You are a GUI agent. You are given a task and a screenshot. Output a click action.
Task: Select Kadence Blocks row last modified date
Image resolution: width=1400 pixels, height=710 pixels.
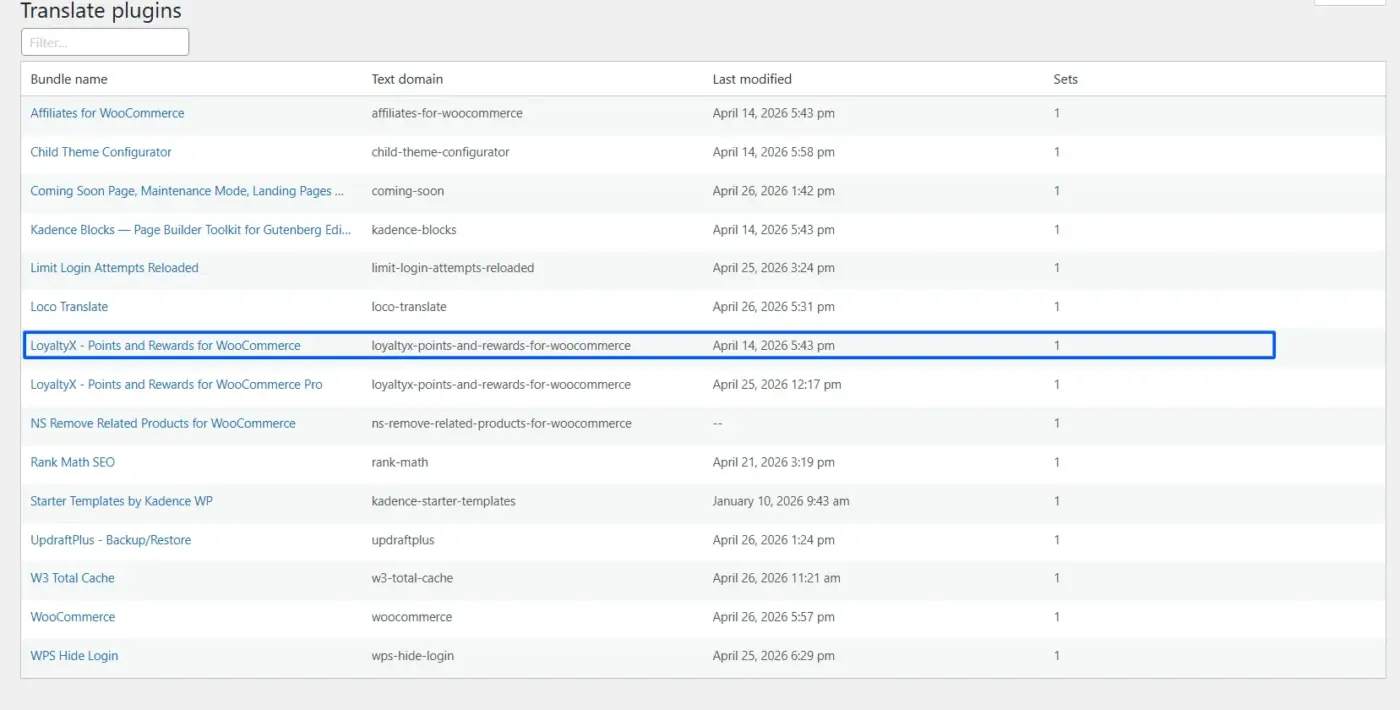773,229
